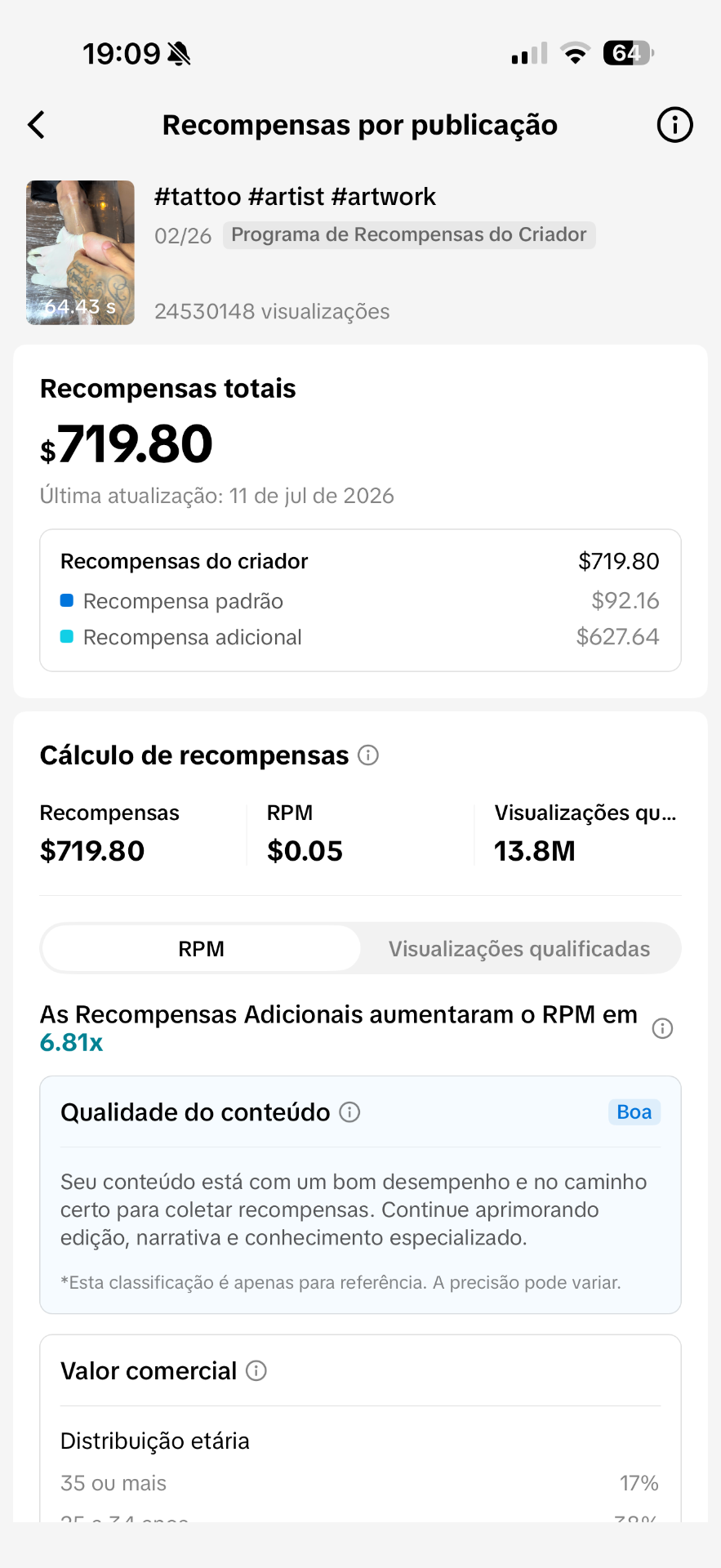Tap the #tattoo #artist #artwork title

[295, 197]
